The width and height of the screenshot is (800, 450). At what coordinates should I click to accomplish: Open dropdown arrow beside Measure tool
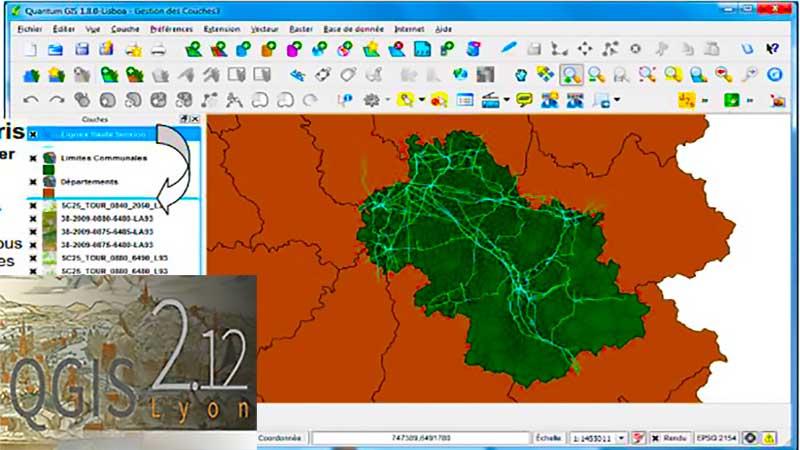pyautogui.click(x=506, y=101)
